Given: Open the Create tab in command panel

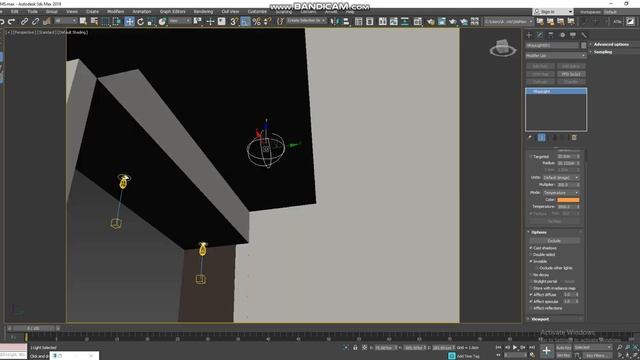Looking at the screenshot, I should (529, 35).
